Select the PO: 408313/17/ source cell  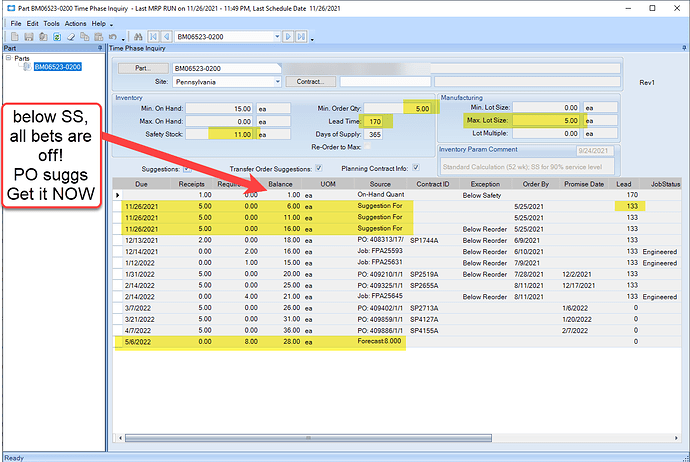381,240
